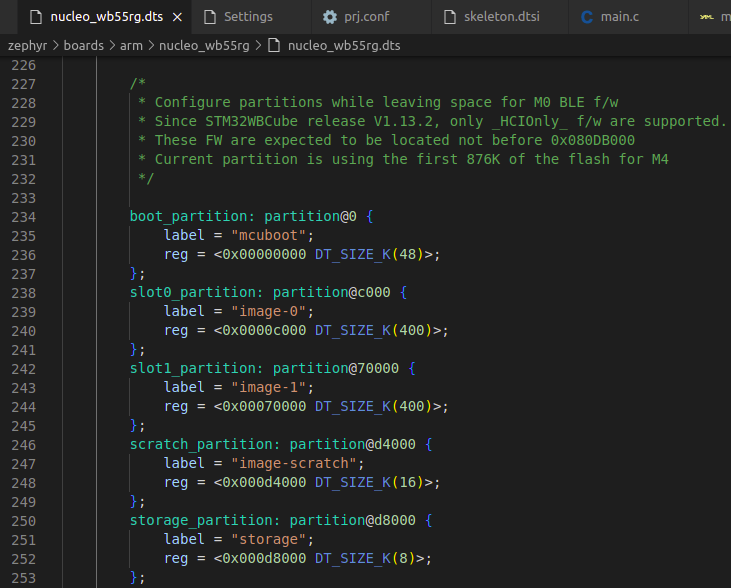The height and width of the screenshot is (588, 731).
Task: Click on the DT_SIZE_K(48) macro
Action: [x=369, y=255]
